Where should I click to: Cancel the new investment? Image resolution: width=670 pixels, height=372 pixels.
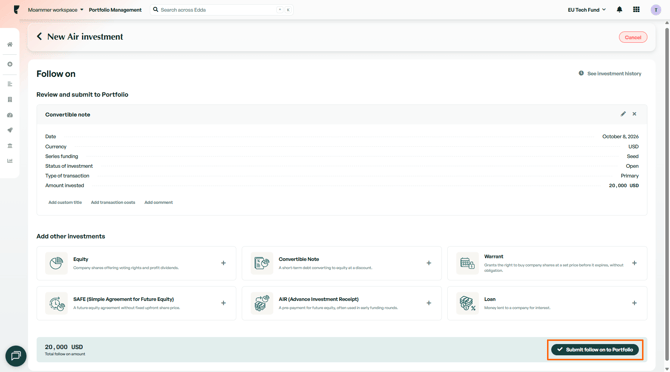click(x=633, y=37)
